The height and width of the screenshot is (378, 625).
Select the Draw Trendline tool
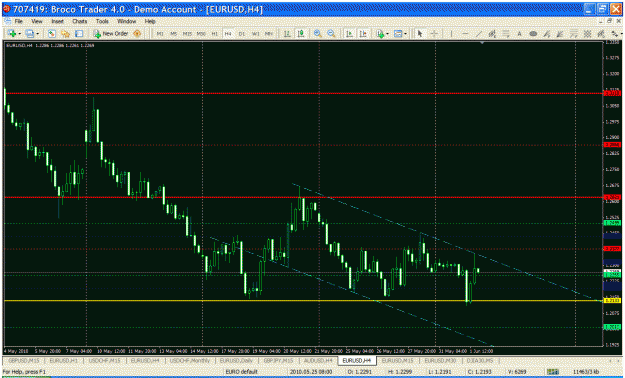coord(478,34)
